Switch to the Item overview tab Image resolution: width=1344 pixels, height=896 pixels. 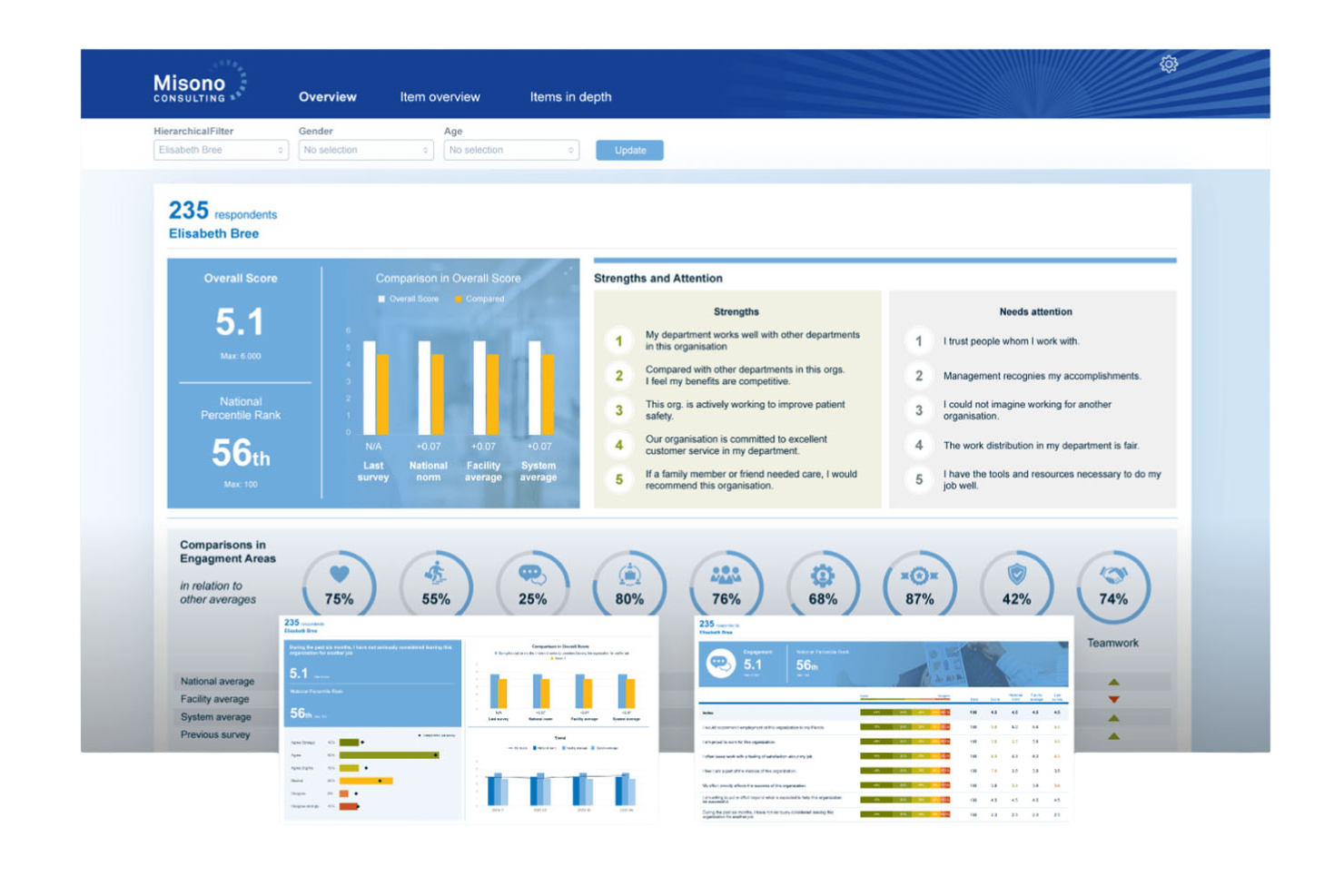coord(440,97)
